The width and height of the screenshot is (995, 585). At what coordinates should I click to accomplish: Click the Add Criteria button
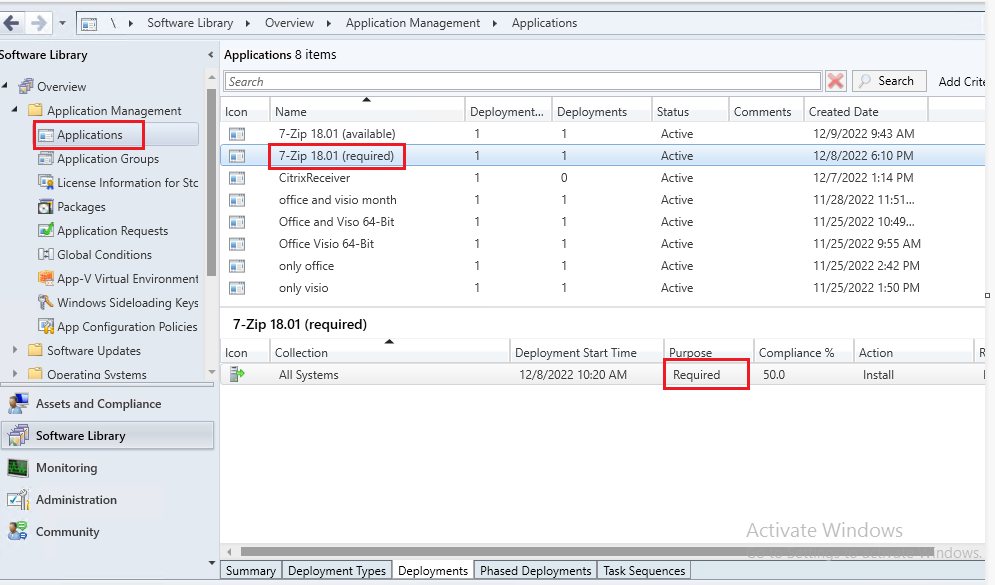tap(960, 80)
